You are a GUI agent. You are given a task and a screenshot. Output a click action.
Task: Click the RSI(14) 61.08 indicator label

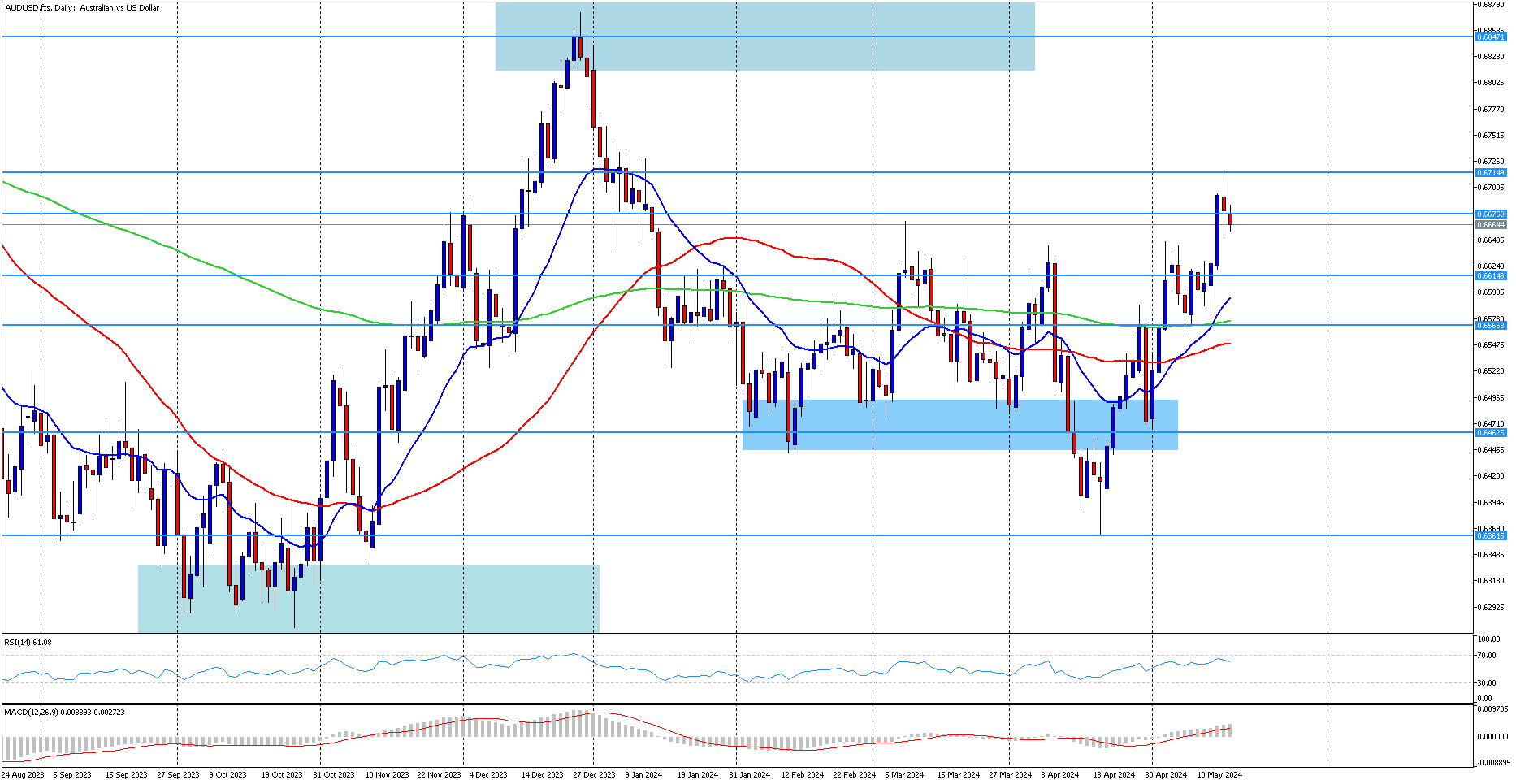[28, 642]
